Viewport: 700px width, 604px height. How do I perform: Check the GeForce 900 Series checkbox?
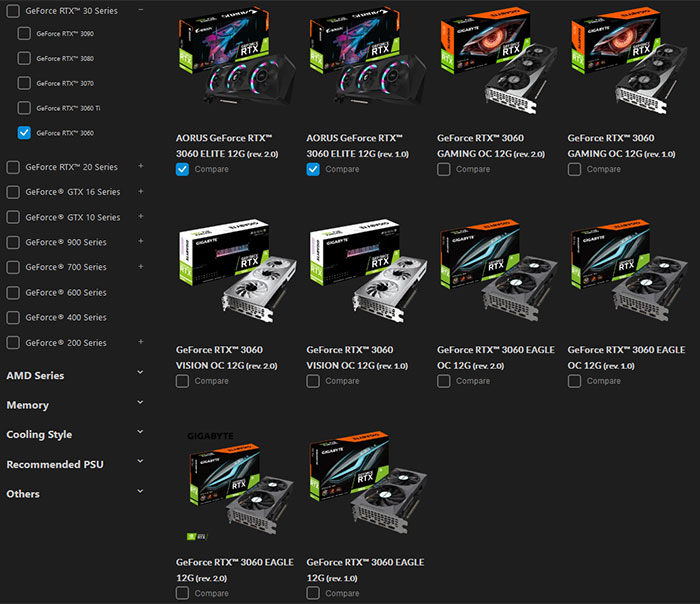(13, 242)
